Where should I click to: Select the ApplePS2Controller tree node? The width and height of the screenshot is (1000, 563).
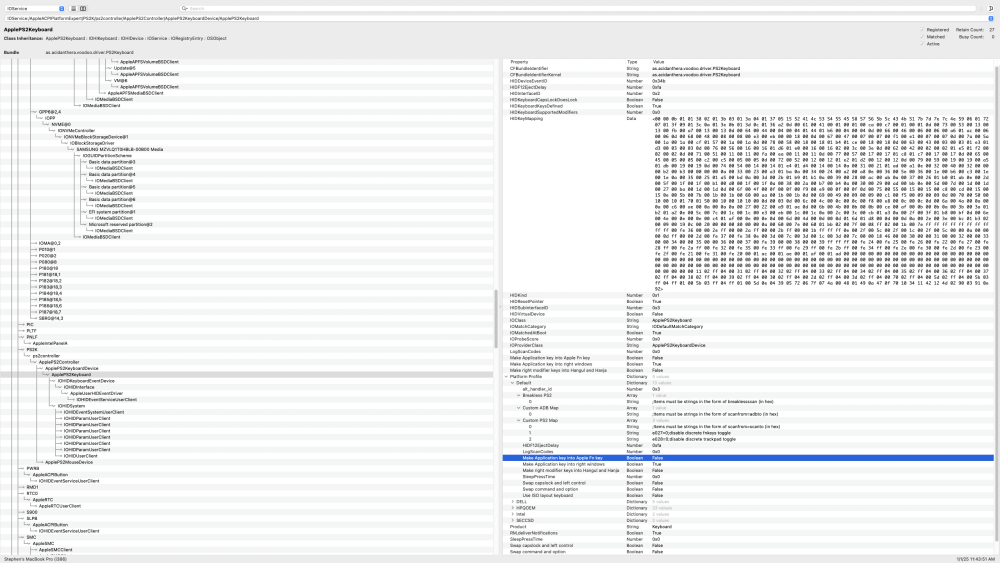pos(59,362)
